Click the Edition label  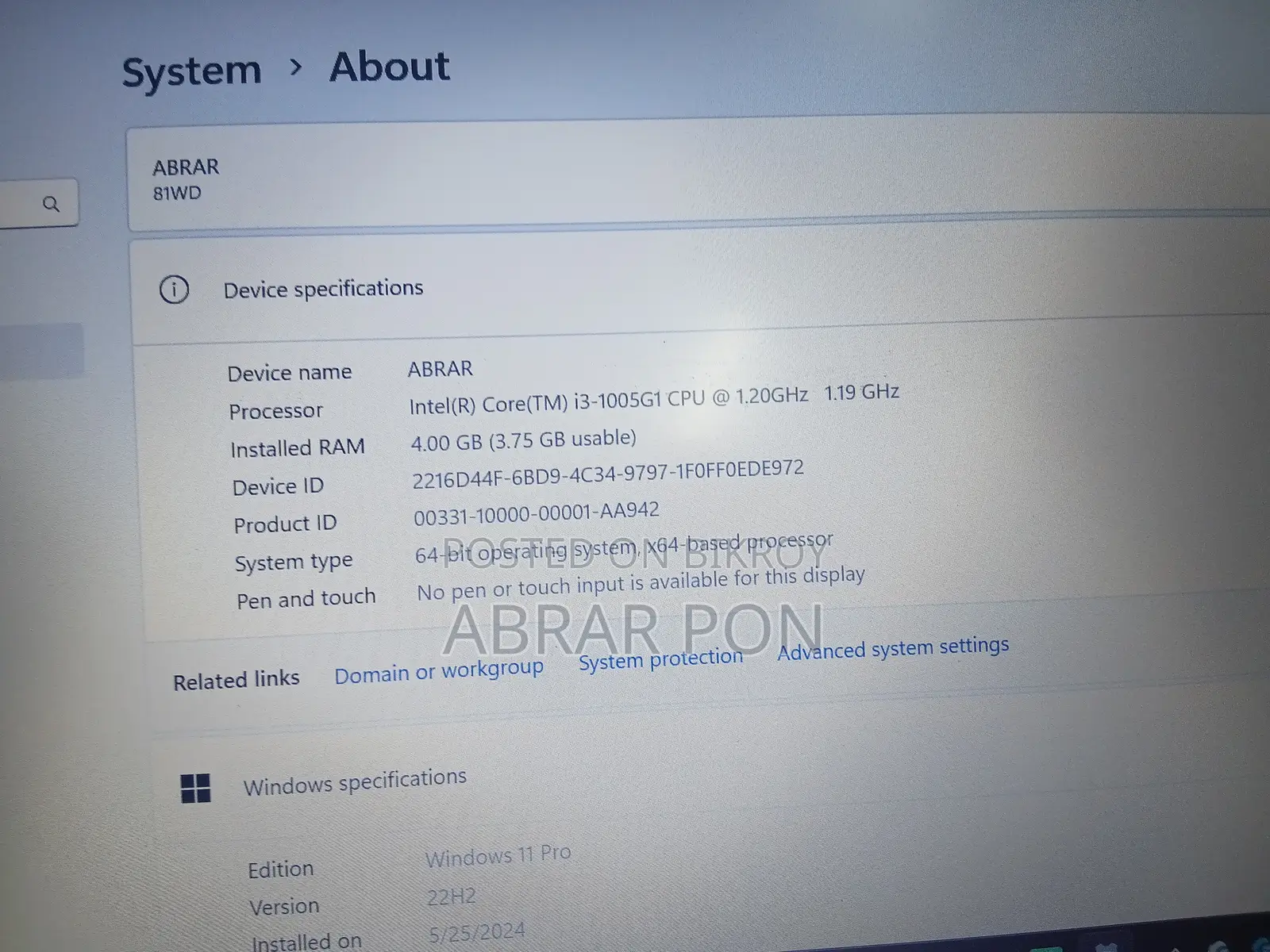click(x=281, y=869)
